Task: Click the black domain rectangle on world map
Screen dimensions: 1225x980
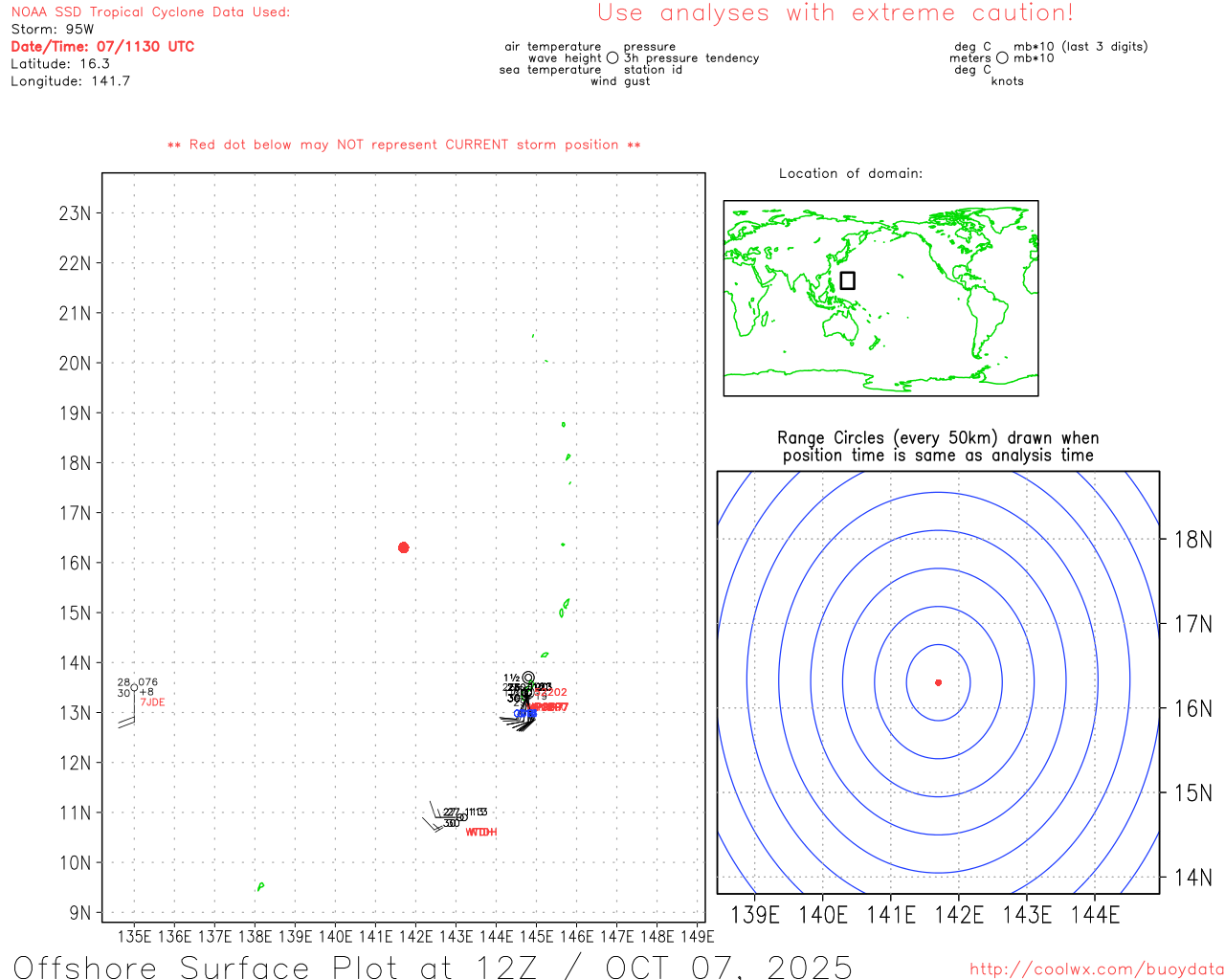Action: pos(847,280)
